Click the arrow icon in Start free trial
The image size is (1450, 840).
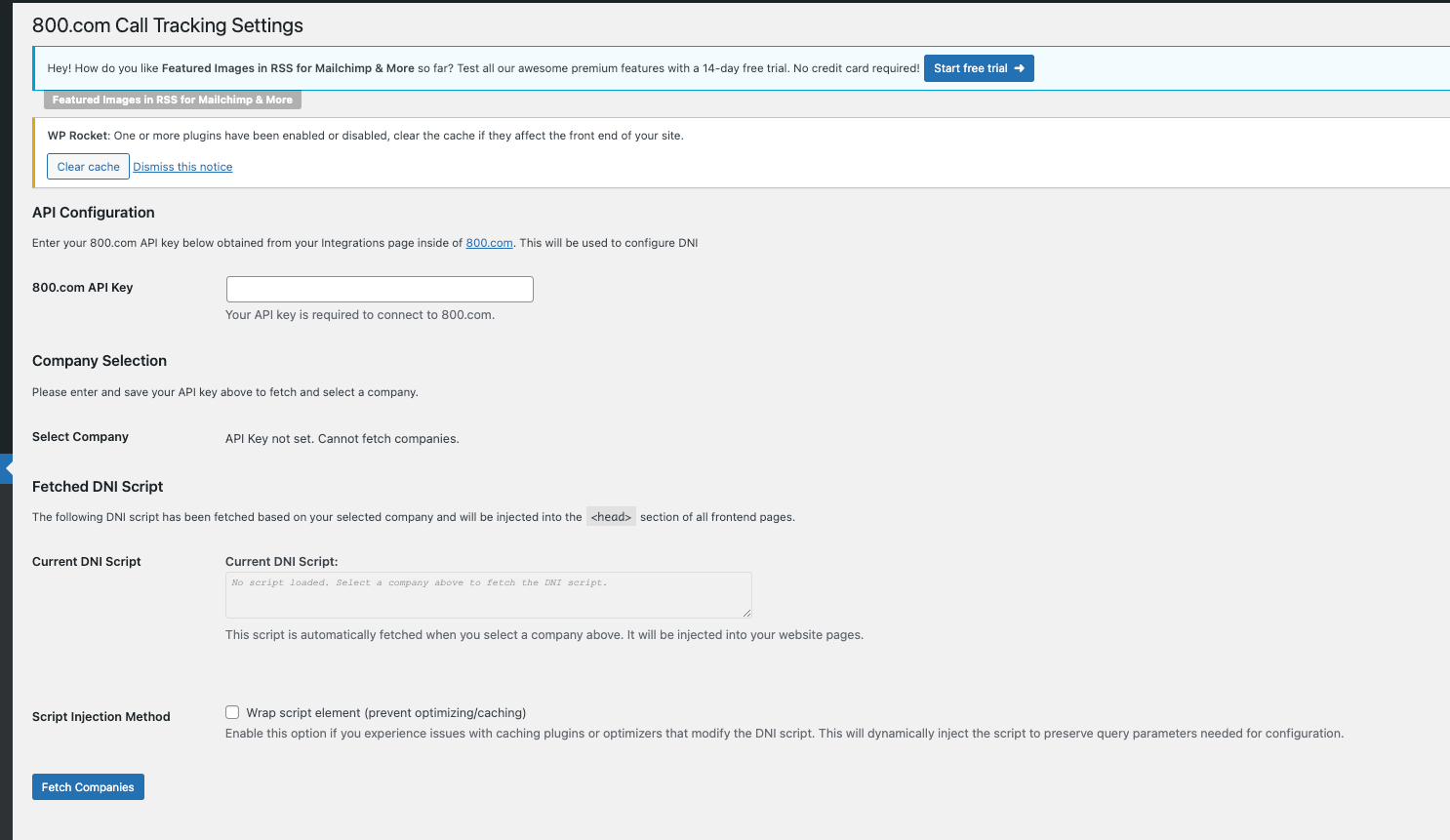point(1019,68)
